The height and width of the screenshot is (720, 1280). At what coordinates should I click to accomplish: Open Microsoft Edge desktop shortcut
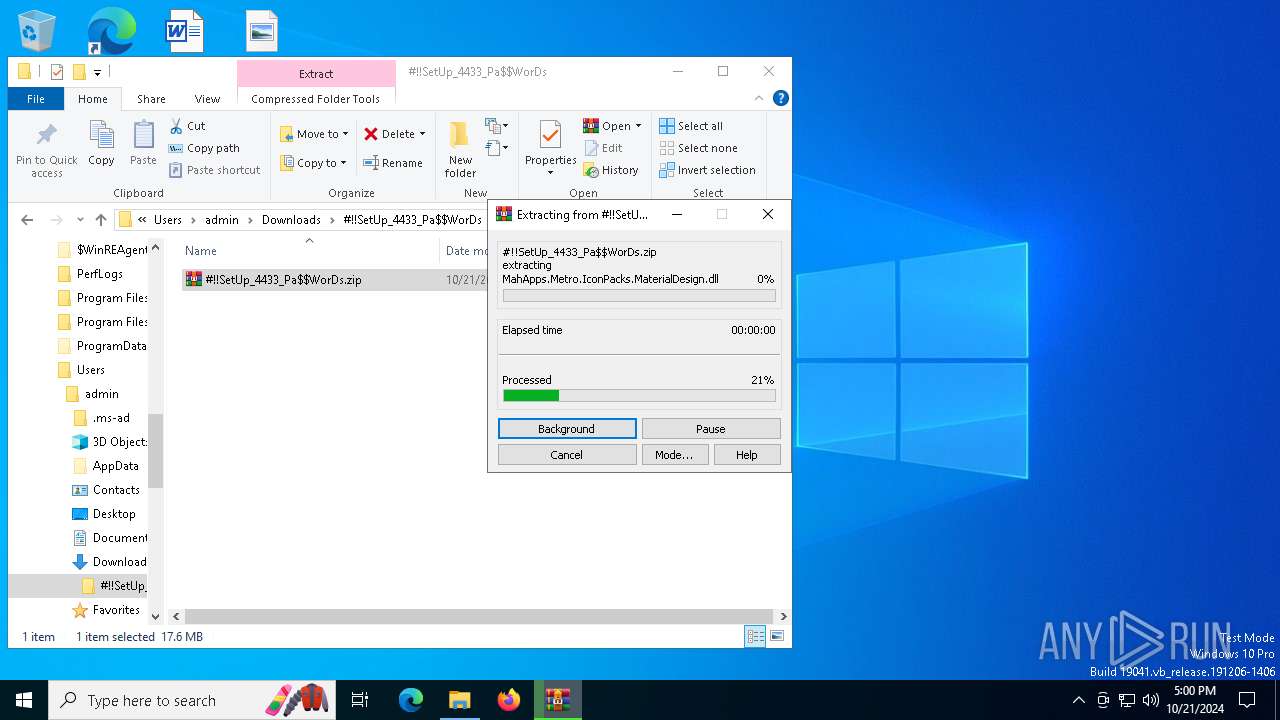coord(111,31)
